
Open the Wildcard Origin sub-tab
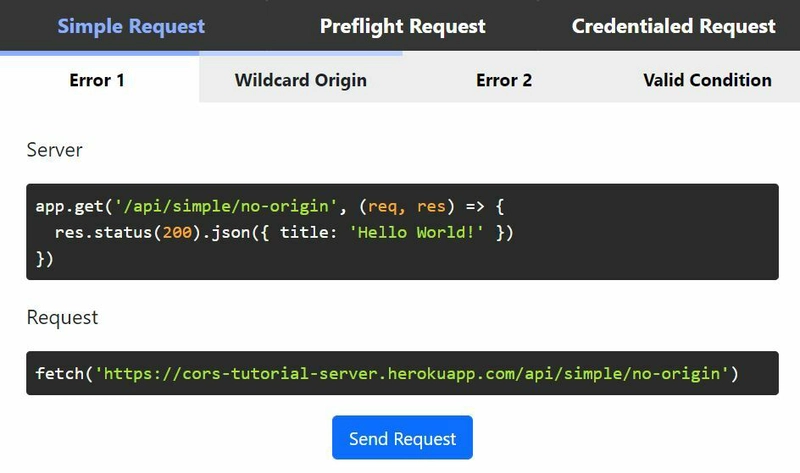(301, 80)
